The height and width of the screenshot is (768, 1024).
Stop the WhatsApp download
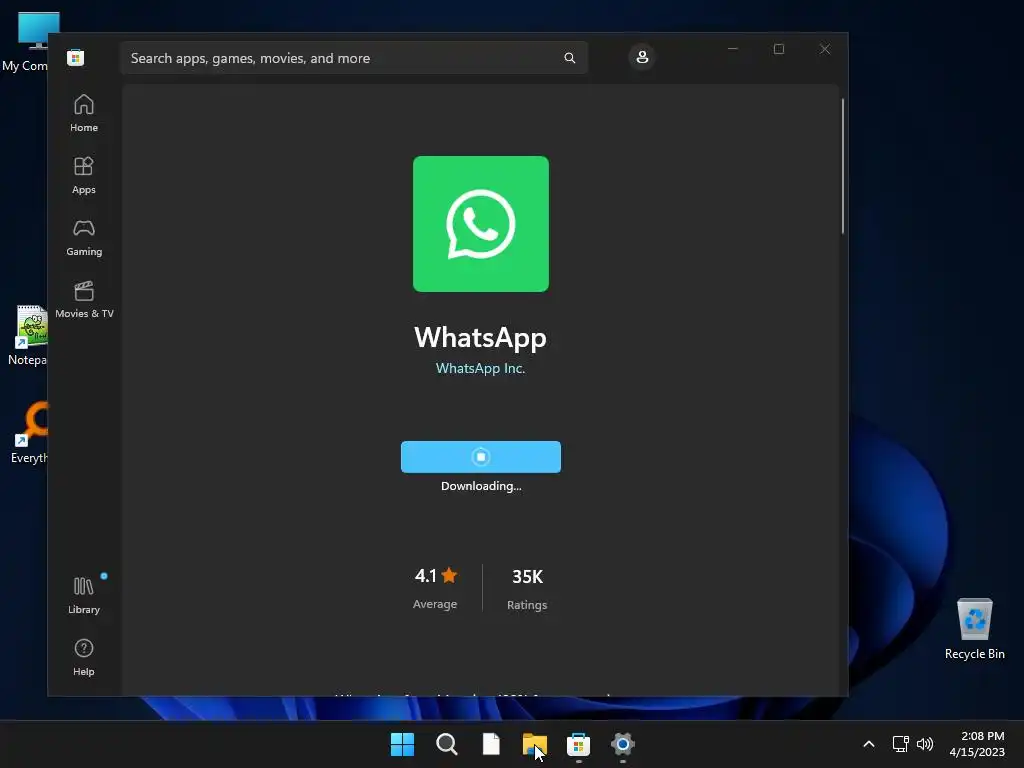pos(481,457)
